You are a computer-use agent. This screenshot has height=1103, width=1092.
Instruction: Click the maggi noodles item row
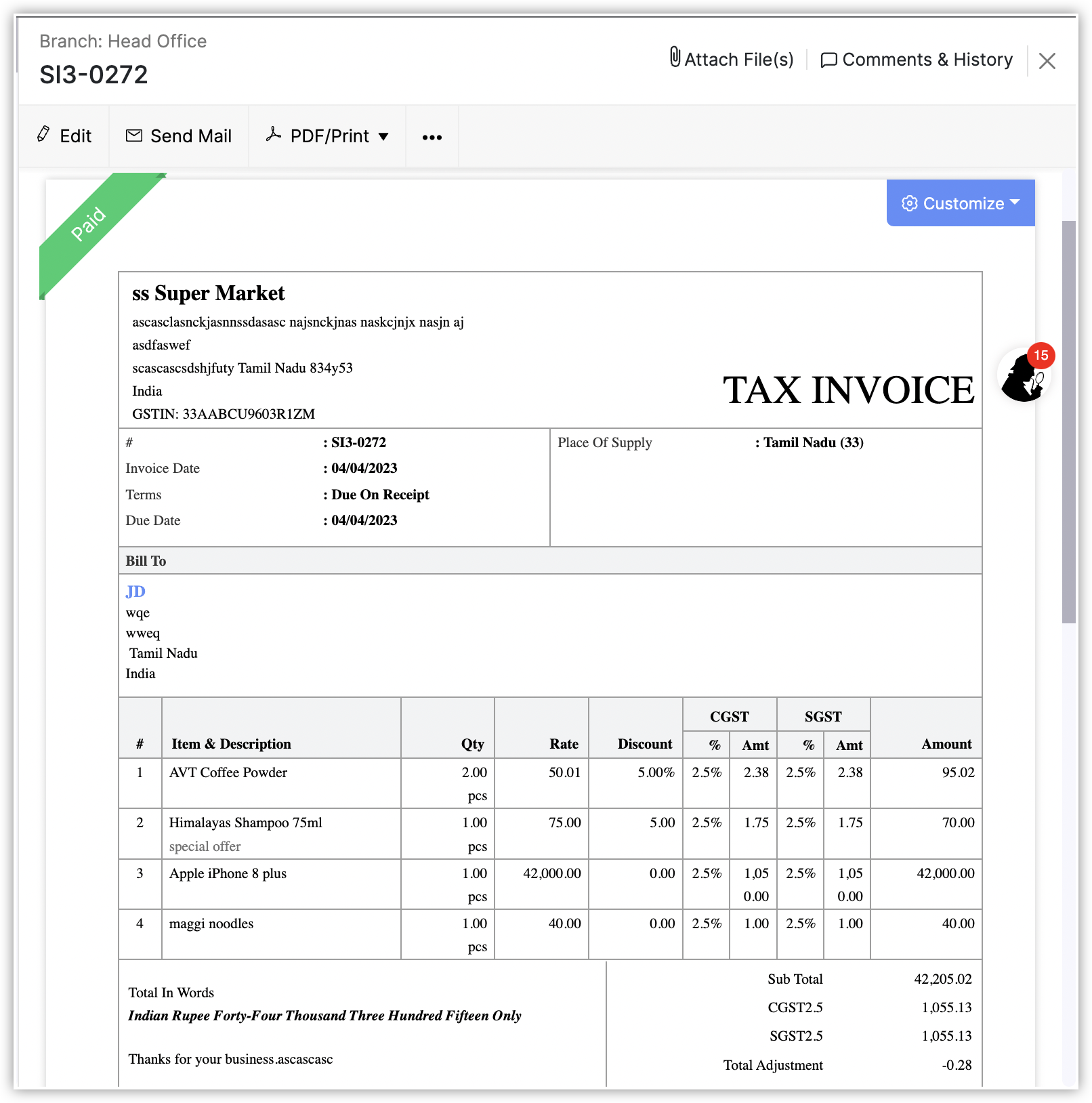pyautogui.click(x=211, y=923)
